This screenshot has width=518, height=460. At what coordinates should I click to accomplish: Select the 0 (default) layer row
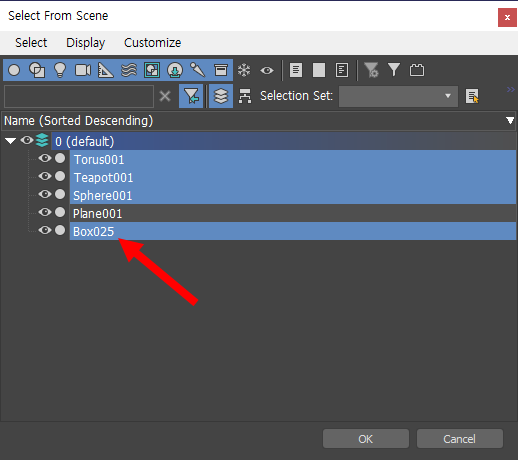pyautogui.click(x=284, y=141)
